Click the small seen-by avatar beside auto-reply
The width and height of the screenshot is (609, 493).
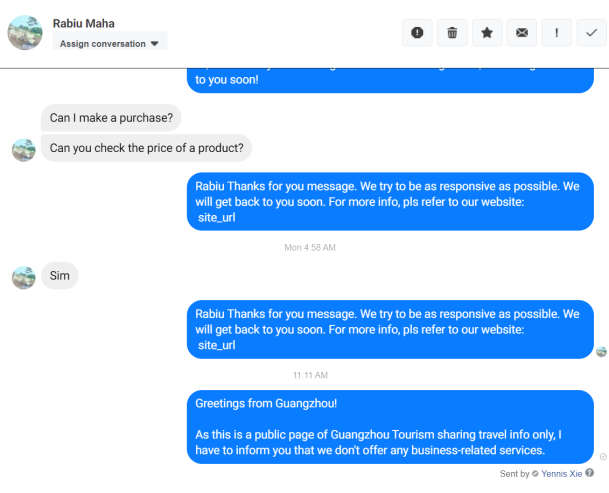coord(601,352)
